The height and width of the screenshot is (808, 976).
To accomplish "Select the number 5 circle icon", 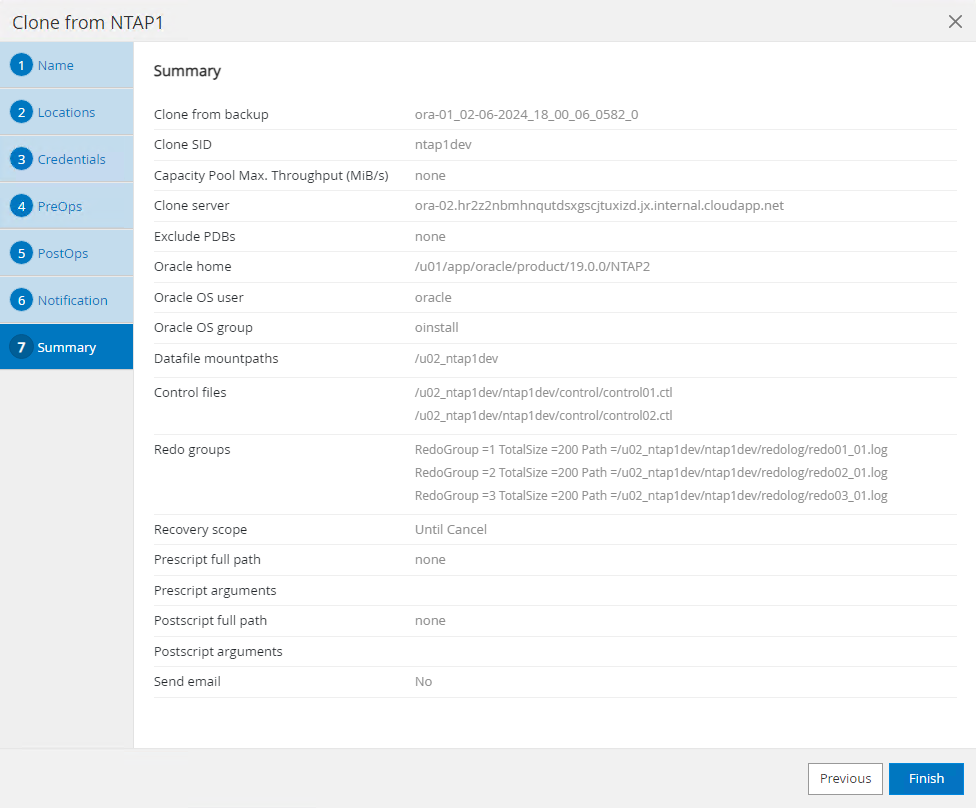I will pos(22,254).
